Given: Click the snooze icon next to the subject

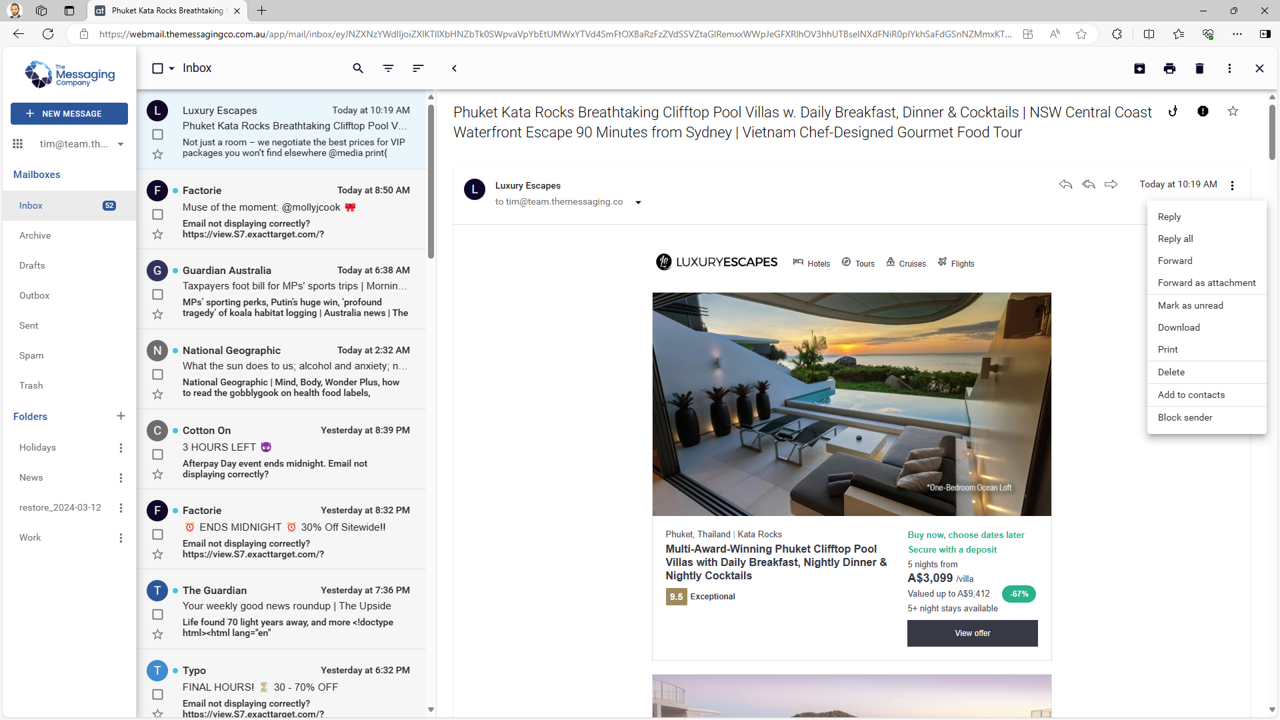Looking at the screenshot, I should tap(1173, 112).
